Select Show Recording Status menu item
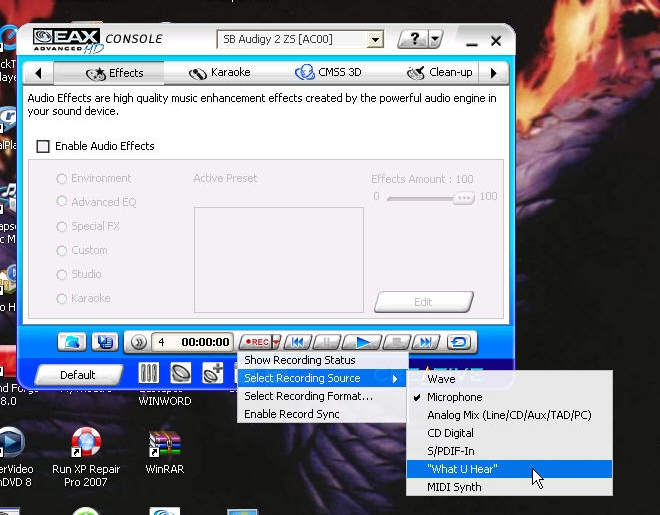This screenshot has width=660, height=515. [300, 360]
